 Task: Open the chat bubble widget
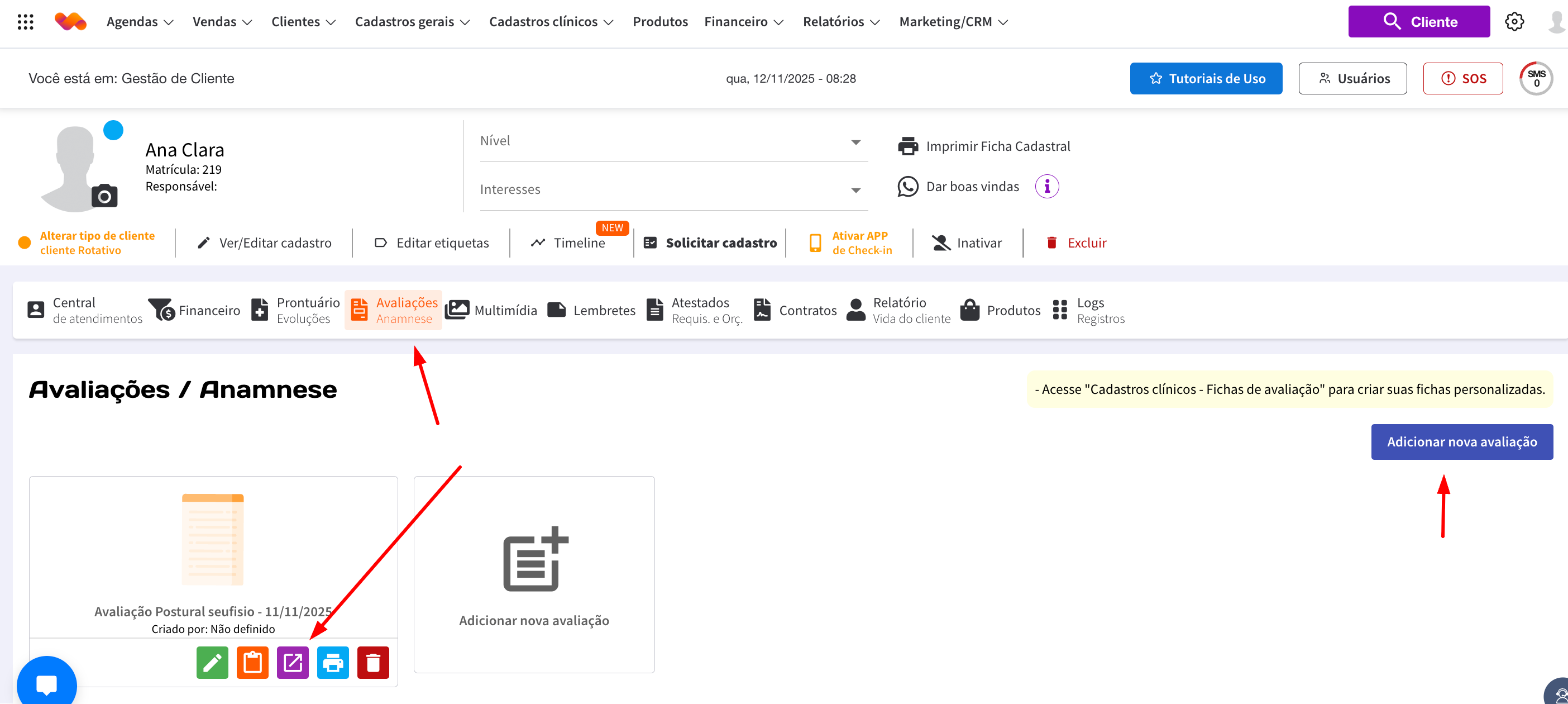tap(46, 684)
